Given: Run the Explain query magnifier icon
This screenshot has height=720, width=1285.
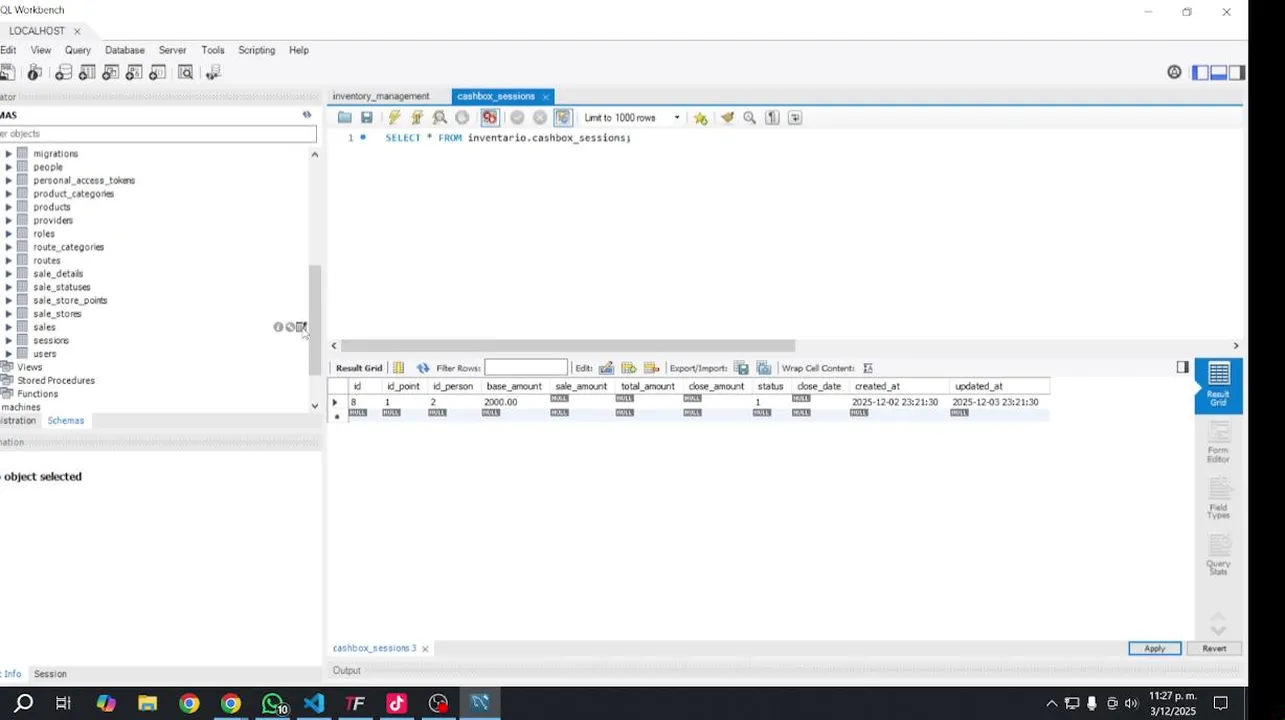Looking at the screenshot, I should click(440, 118).
